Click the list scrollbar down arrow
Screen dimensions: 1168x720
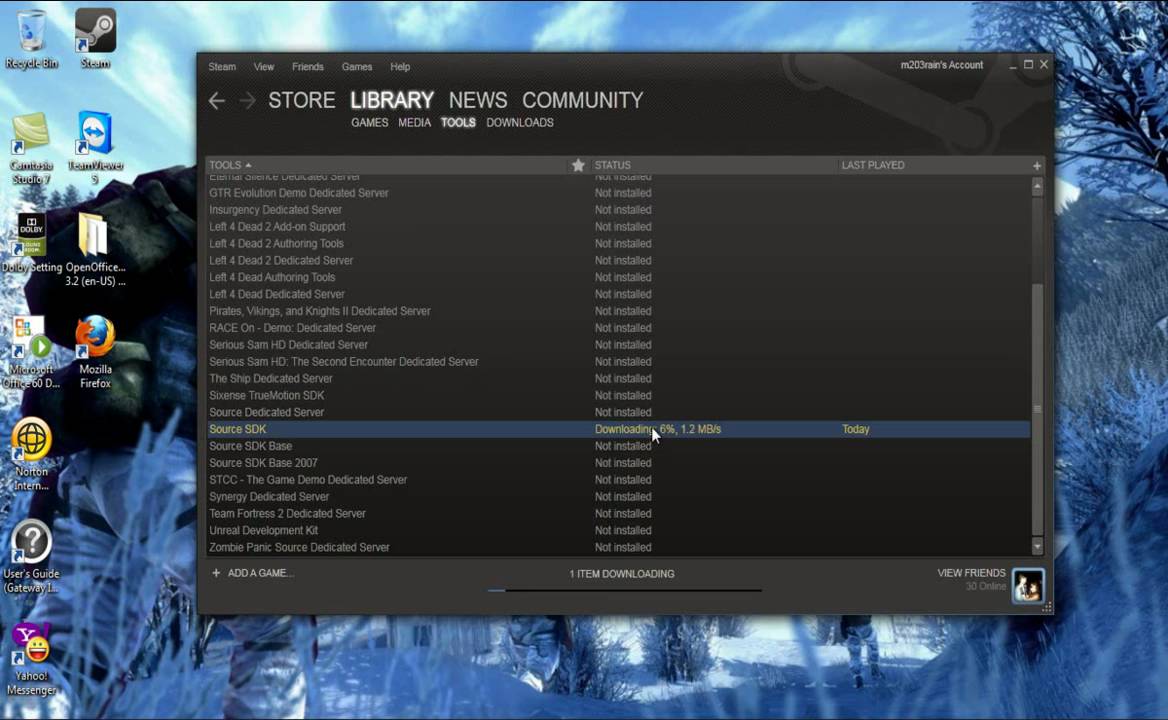[x=1037, y=547]
